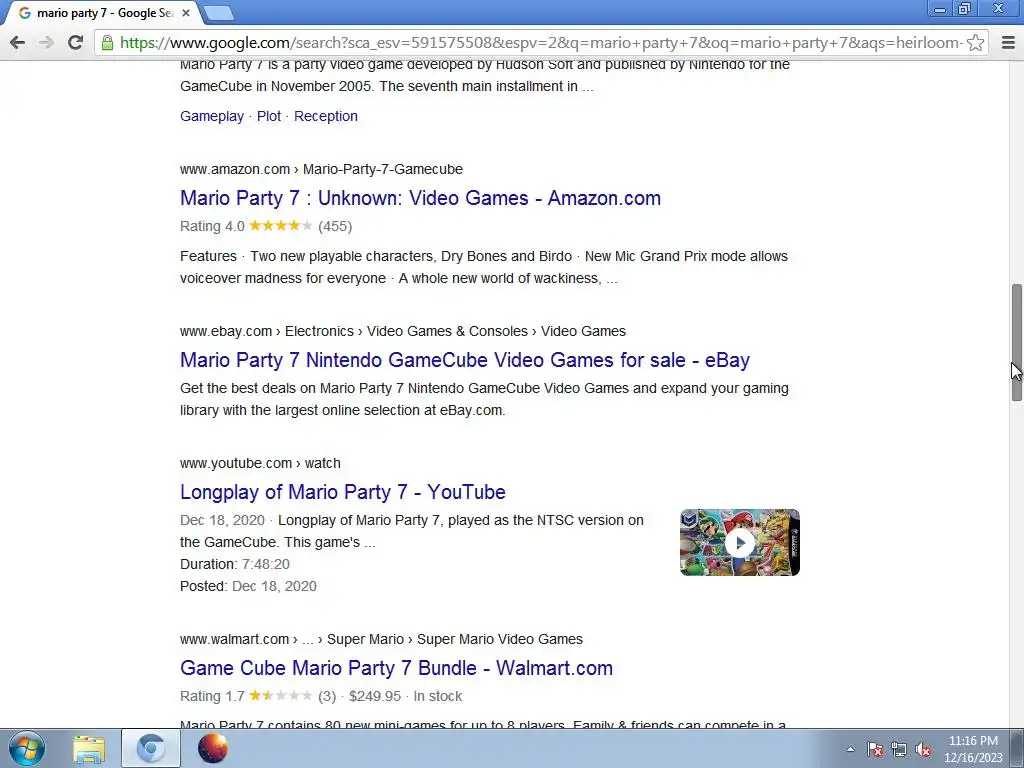Close the mario party 7 tab
The height and width of the screenshot is (768, 1024).
[185, 13]
